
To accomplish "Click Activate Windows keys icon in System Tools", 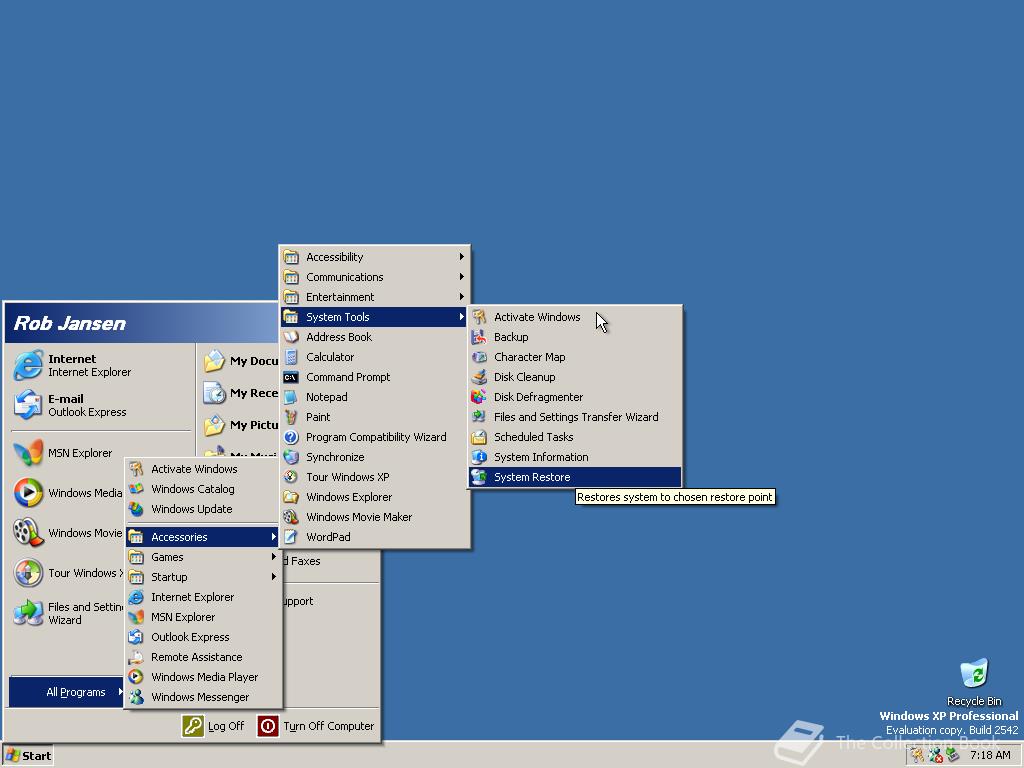I will click(x=479, y=317).
